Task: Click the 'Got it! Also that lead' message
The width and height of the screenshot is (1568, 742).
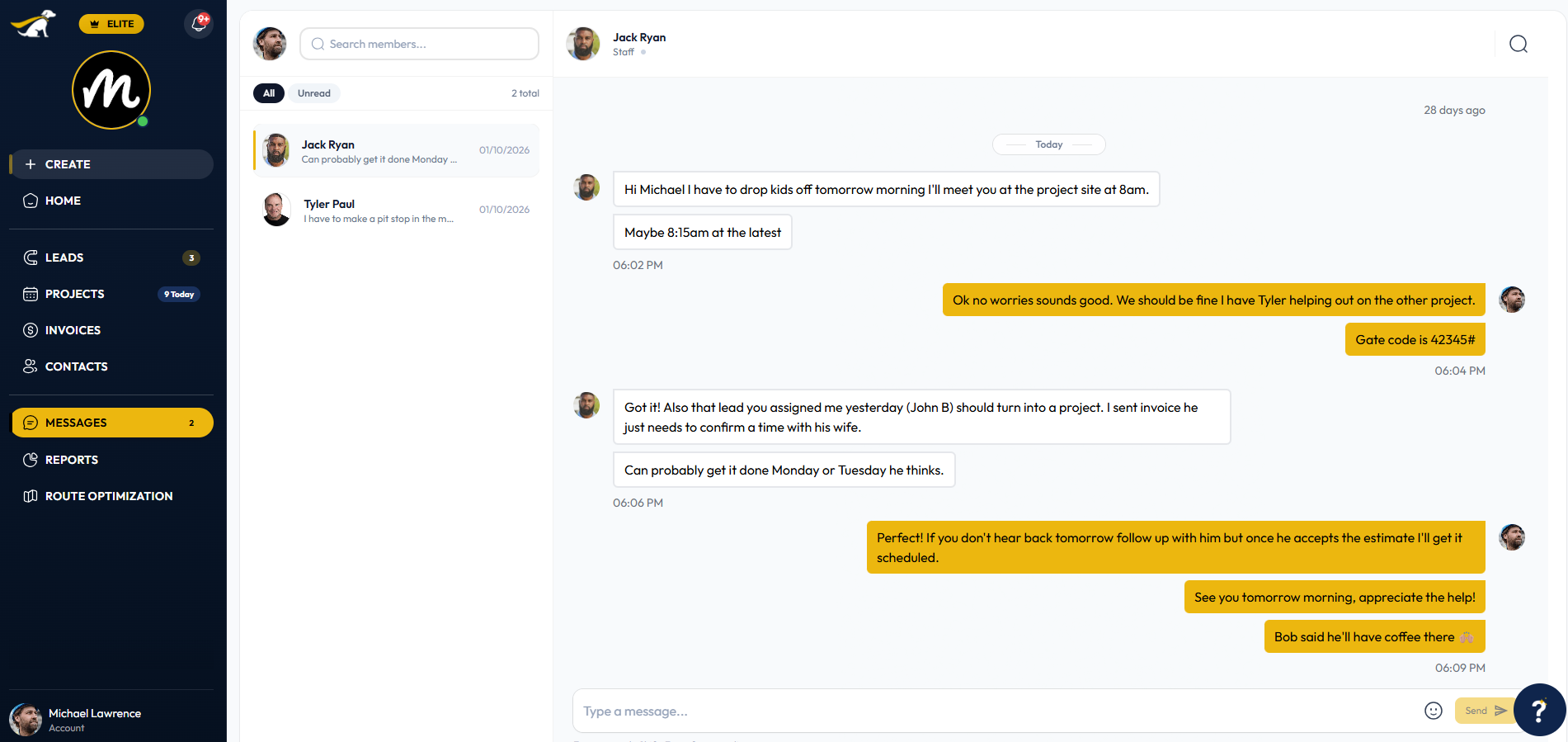Action: click(x=922, y=417)
